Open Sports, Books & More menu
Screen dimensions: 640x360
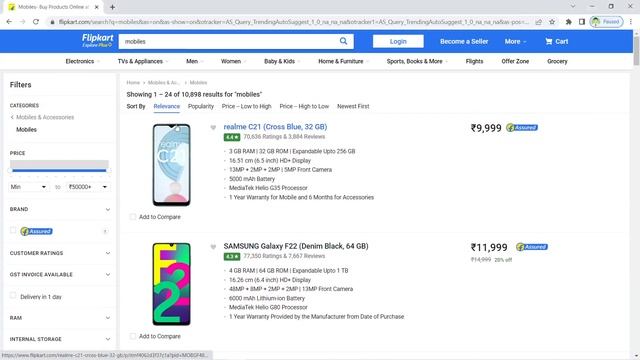coord(417,61)
